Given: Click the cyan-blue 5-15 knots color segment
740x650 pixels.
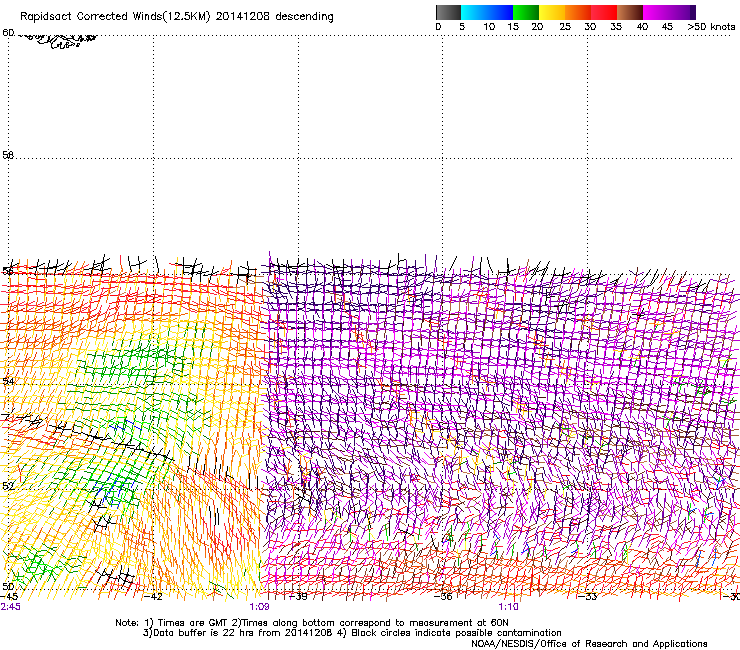Looking at the screenshot, I should tap(487, 12).
